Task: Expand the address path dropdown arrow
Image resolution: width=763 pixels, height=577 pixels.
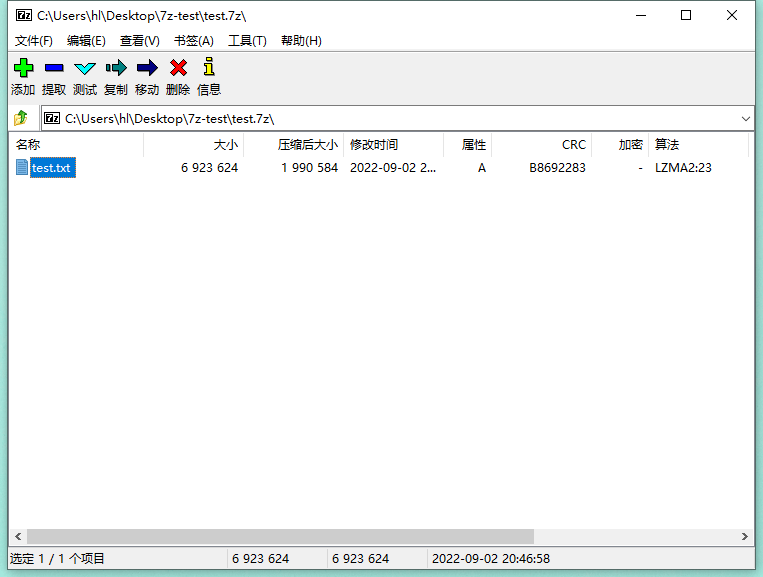Action: click(x=745, y=119)
